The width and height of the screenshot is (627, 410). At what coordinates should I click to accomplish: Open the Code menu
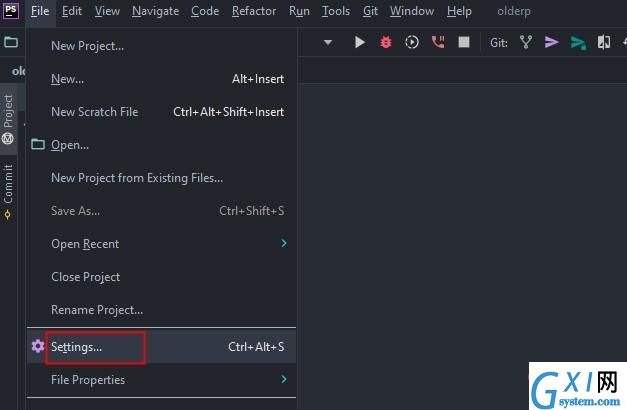coord(205,11)
